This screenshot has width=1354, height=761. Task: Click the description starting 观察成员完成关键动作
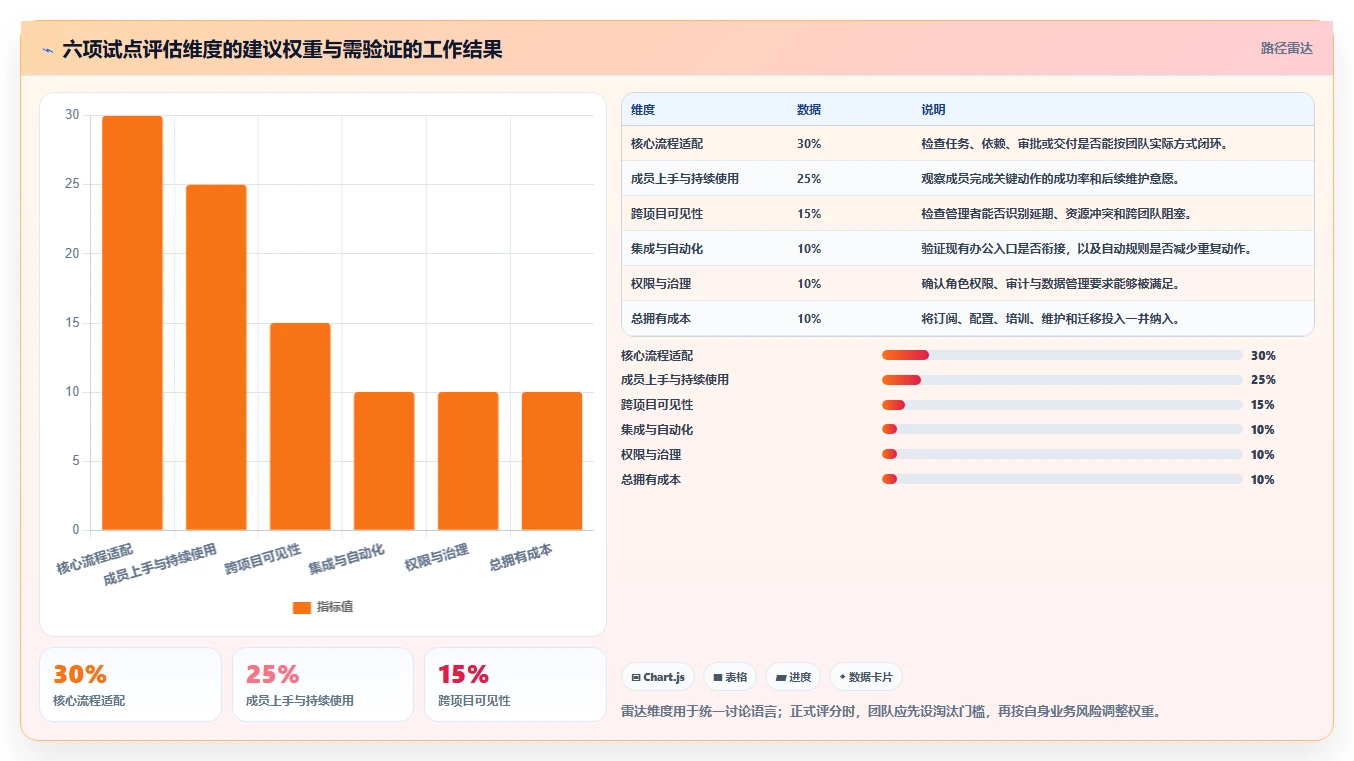point(1051,179)
